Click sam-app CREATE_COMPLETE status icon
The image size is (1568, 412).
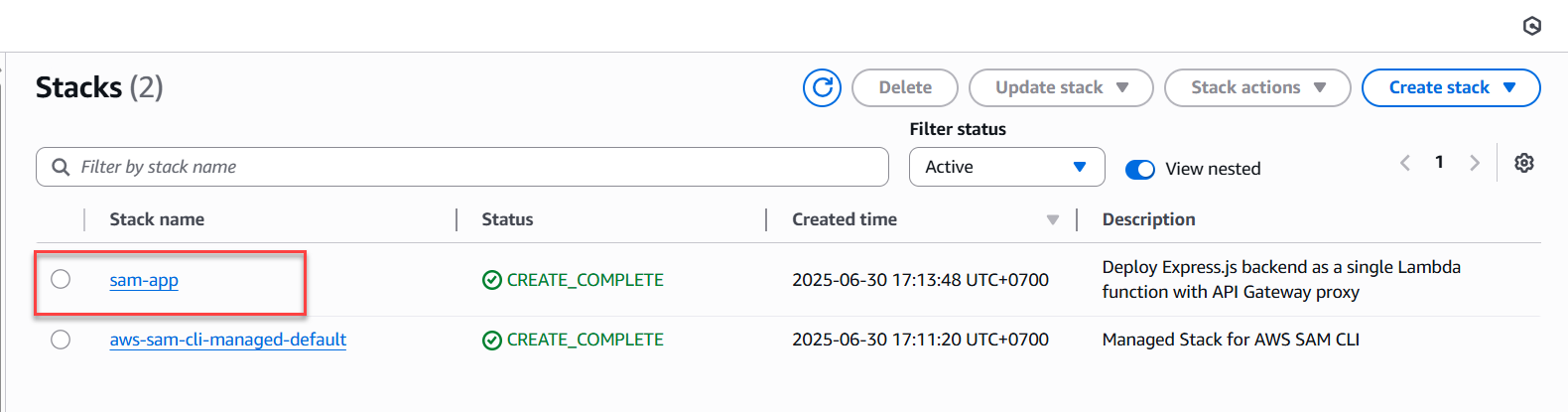492,280
